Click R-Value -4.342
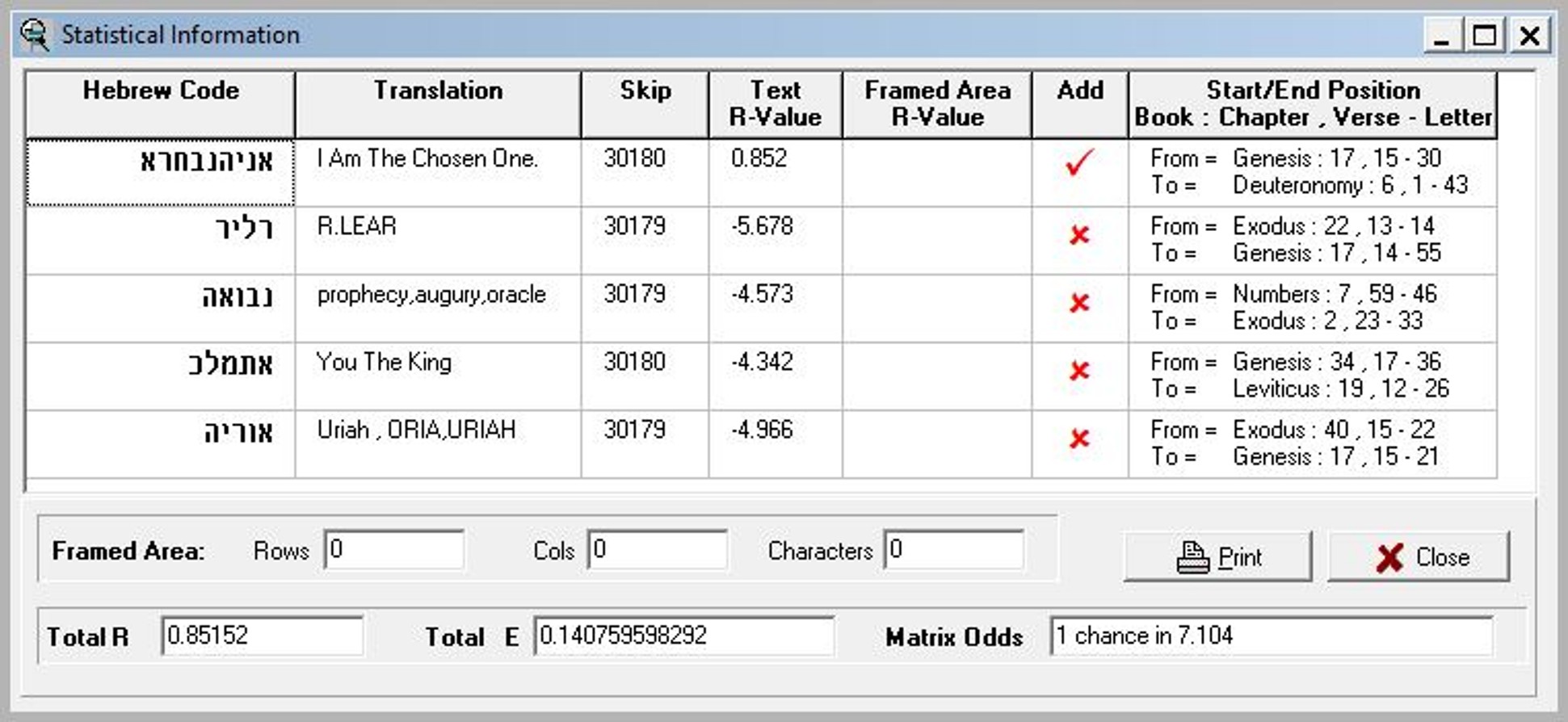The image size is (1568, 722). 762,362
